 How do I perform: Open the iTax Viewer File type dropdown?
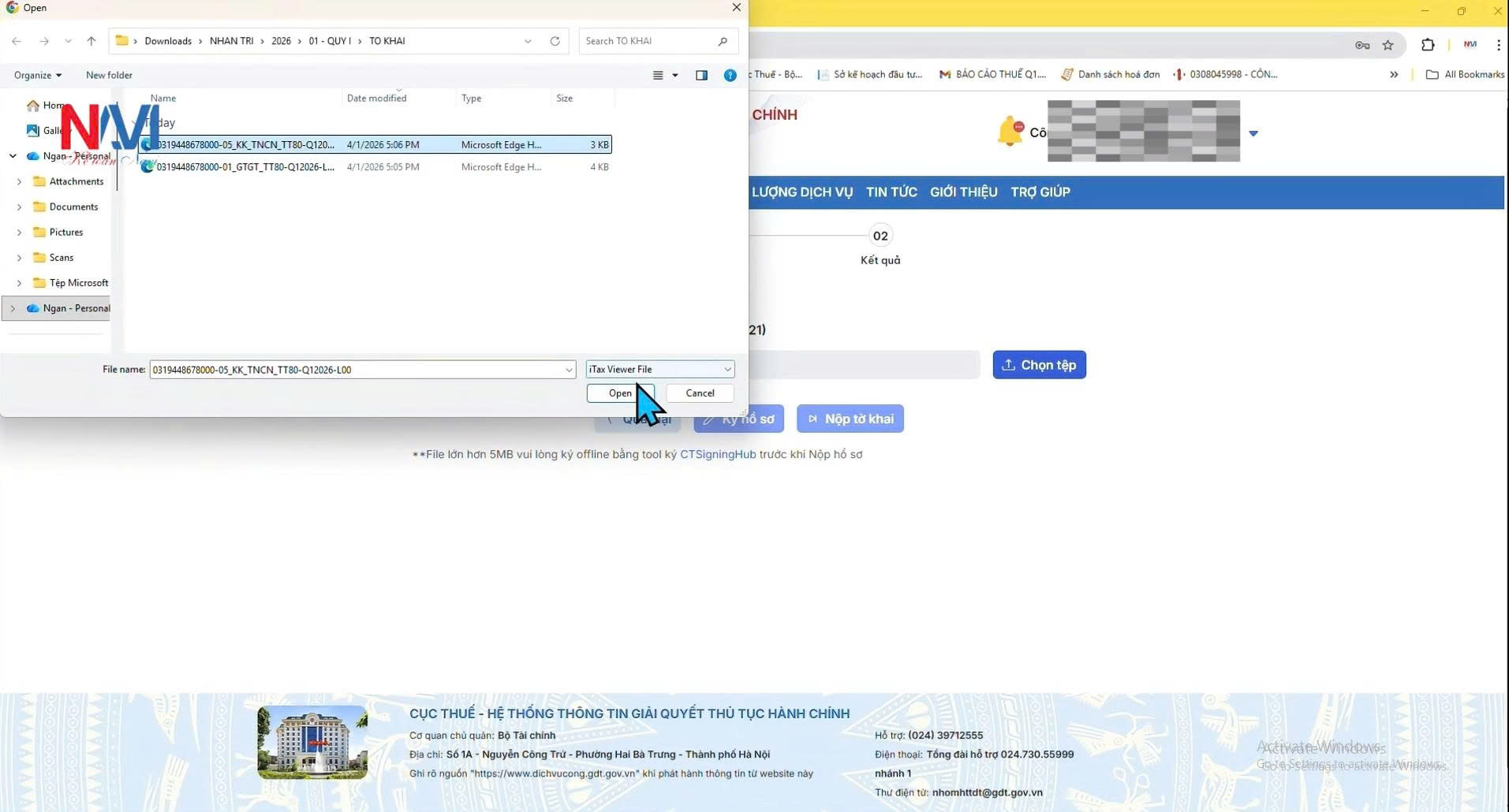(659, 369)
